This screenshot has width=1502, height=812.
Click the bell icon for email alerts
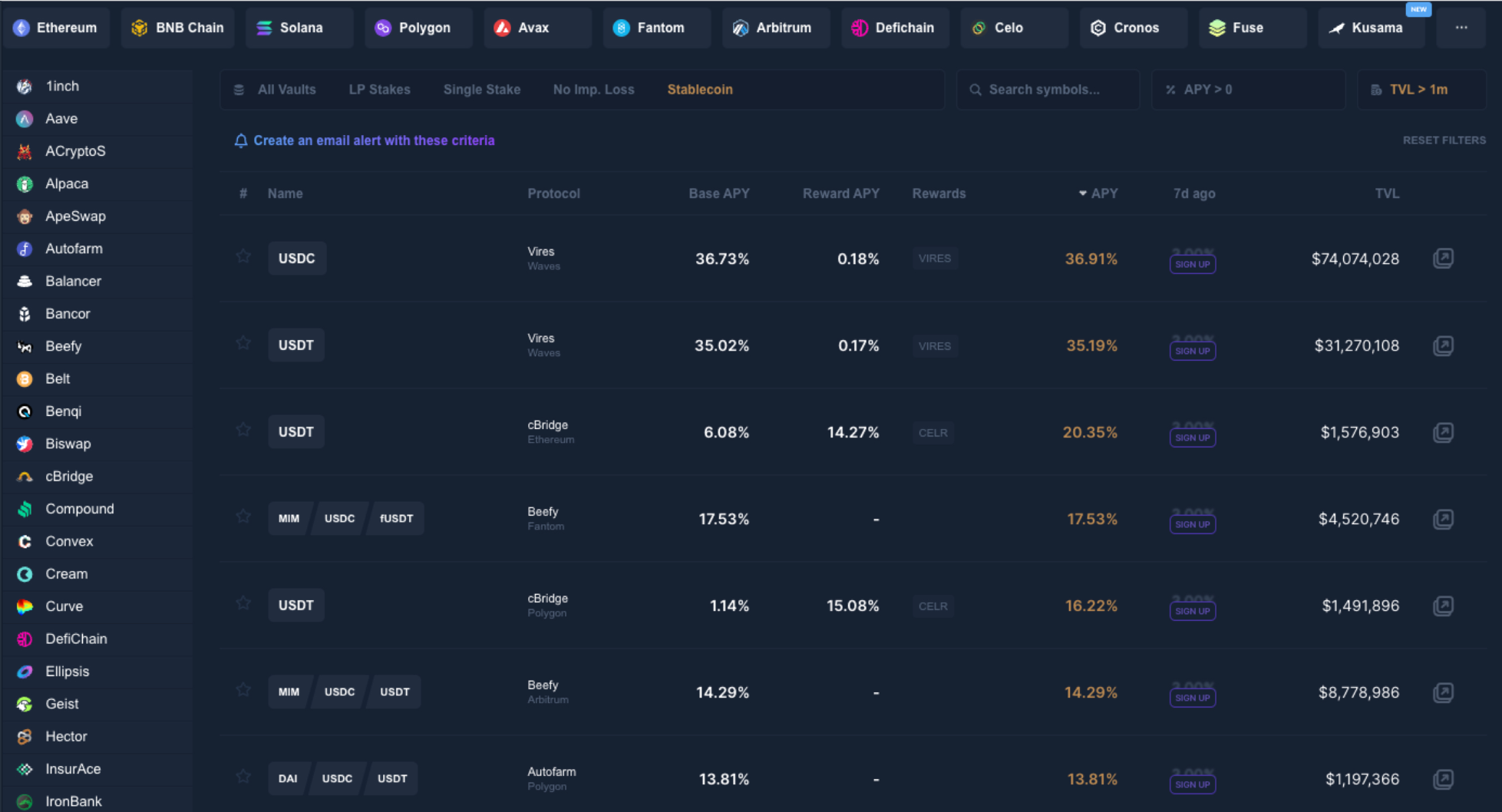pyautogui.click(x=241, y=140)
